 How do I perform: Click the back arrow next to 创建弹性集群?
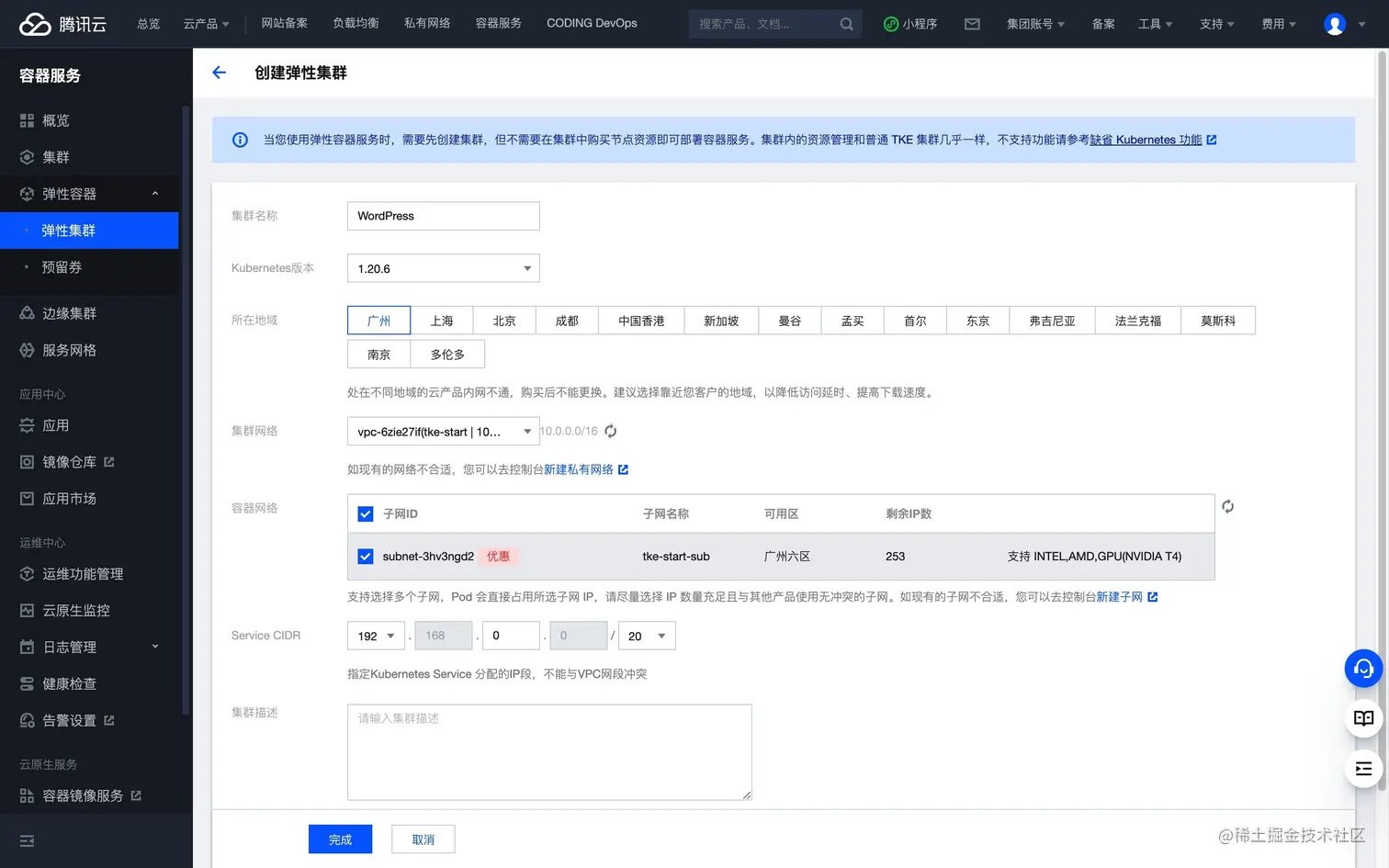coord(218,72)
